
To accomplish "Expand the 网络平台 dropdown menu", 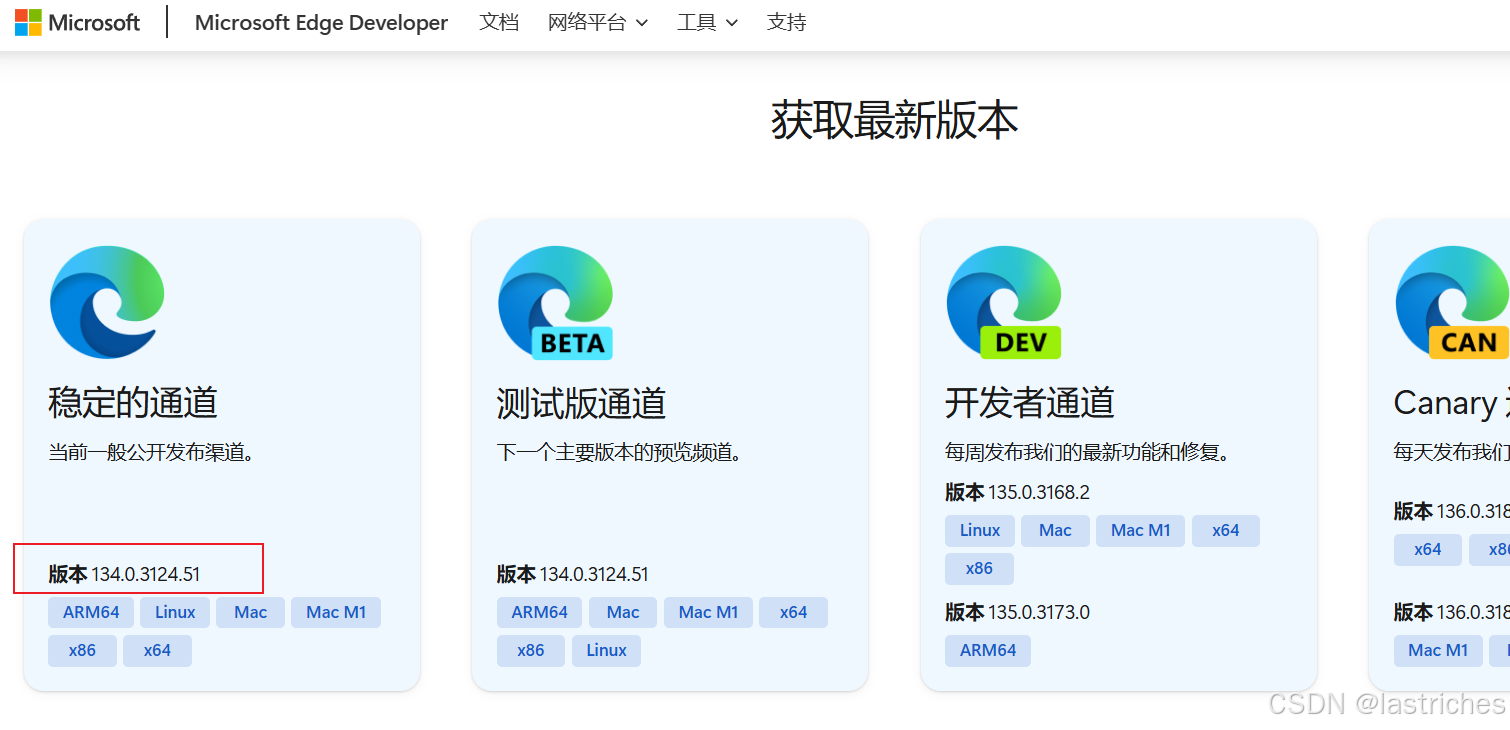I will (598, 22).
